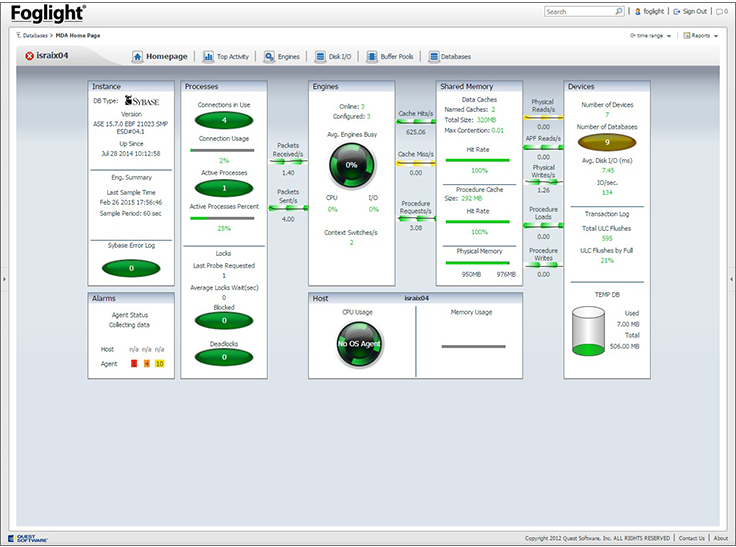Viewport: 736px width, 547px height.
Task: Click the Connections in Use indicator
Action: [224, 120]
